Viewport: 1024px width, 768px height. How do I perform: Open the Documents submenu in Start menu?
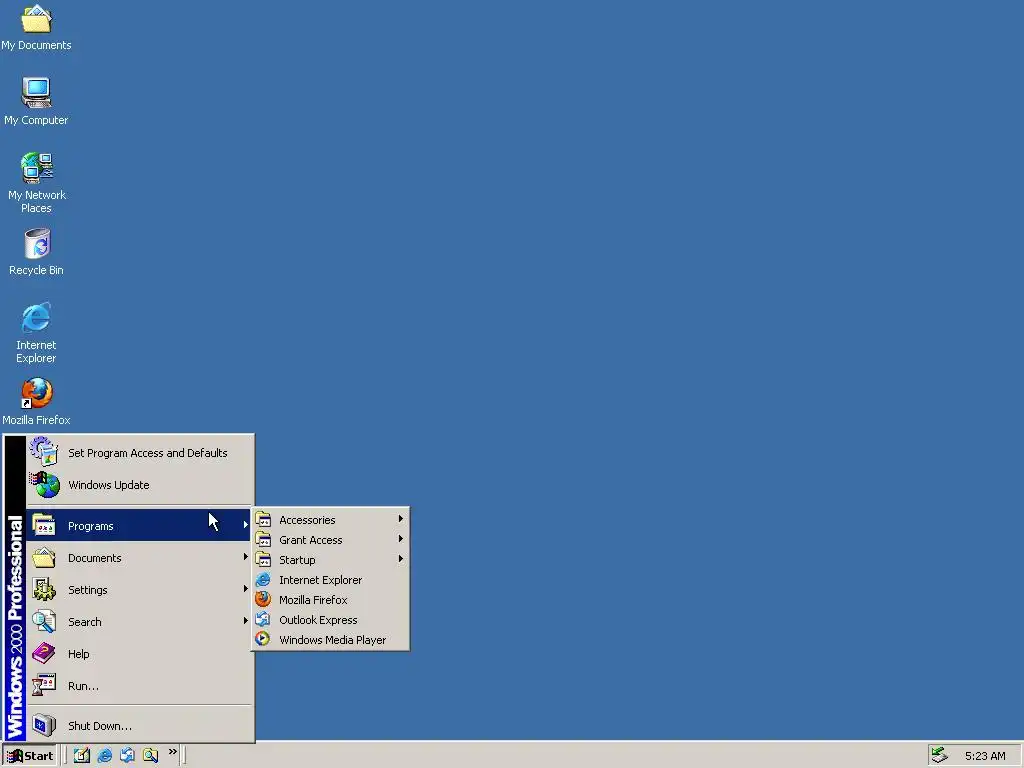coord(140,558)
